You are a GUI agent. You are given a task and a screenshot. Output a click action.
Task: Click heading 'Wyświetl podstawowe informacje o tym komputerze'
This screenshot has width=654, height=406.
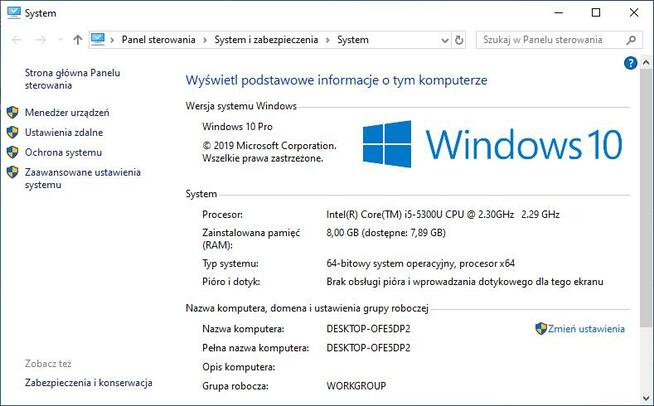pyautogui.click(x=336, y=80)
